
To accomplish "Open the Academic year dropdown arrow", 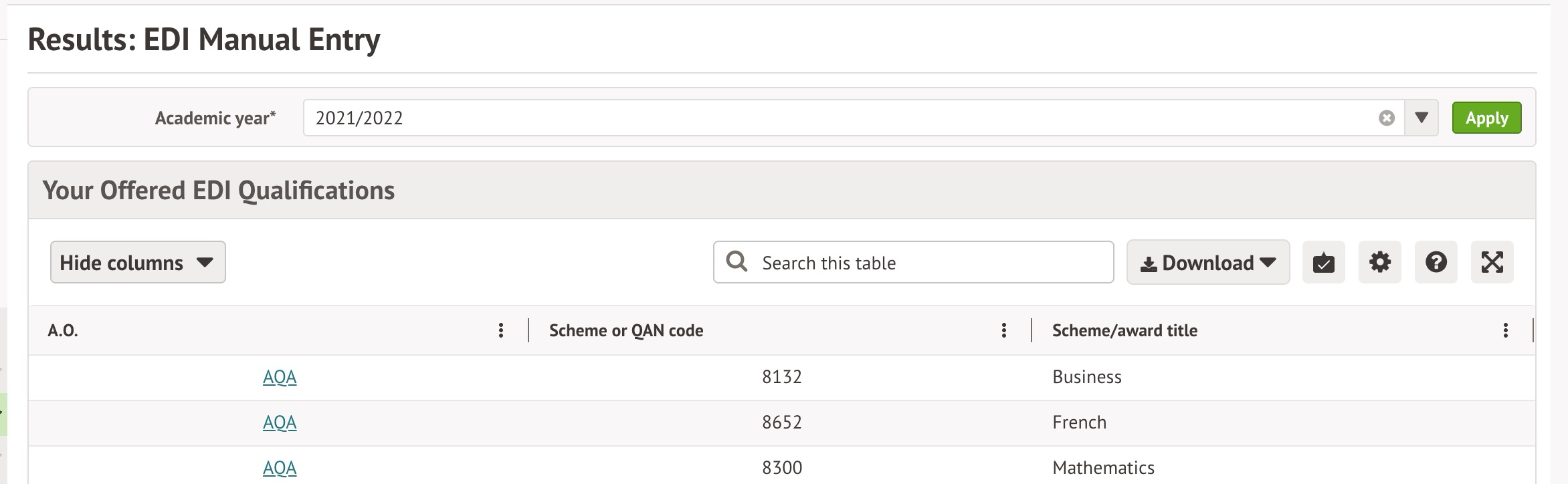I will pyautogui.click(x=1422, y=118).
